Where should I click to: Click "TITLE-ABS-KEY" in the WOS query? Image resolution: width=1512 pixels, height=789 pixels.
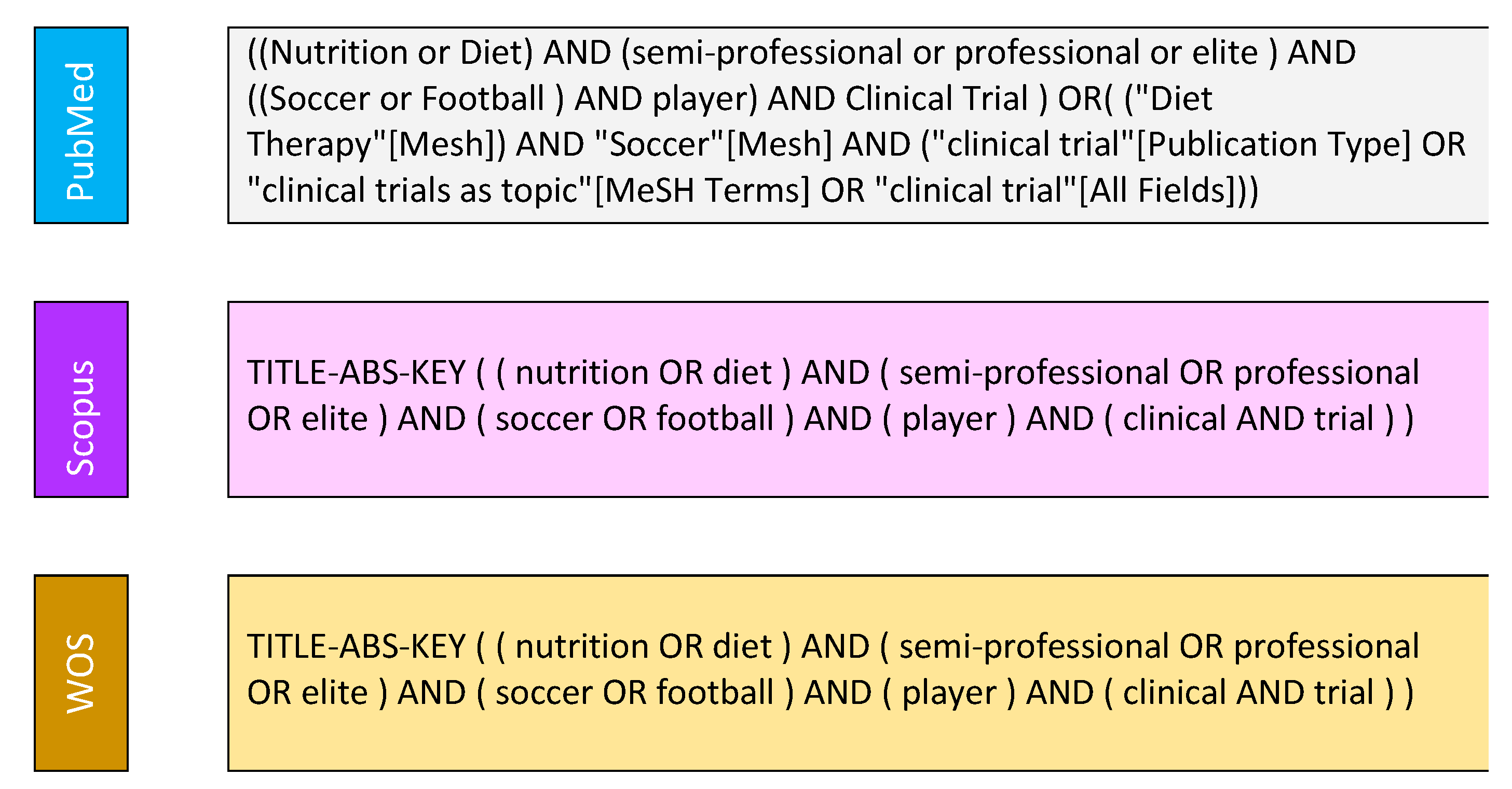(x=356, y=647)
